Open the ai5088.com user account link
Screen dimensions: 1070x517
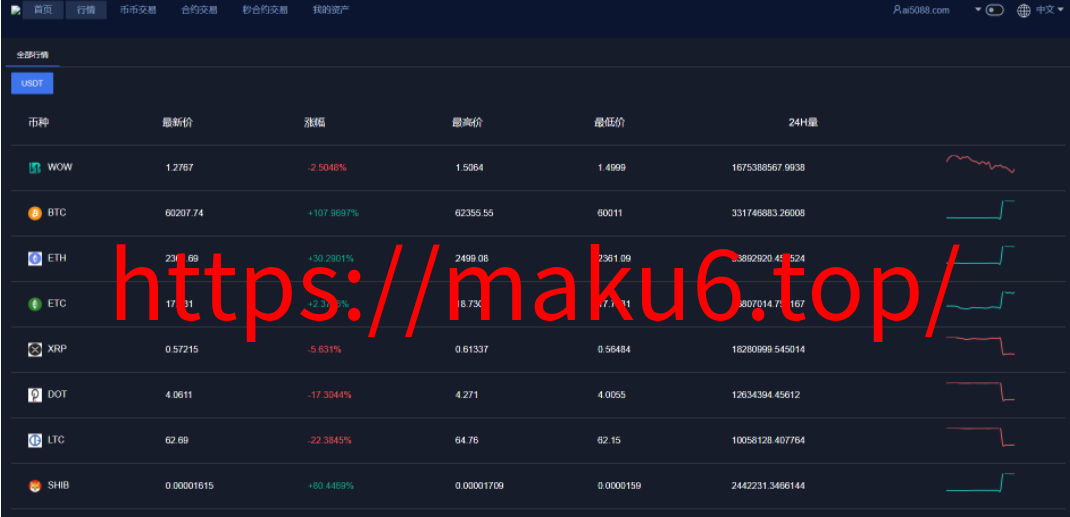tap(921, 10)
